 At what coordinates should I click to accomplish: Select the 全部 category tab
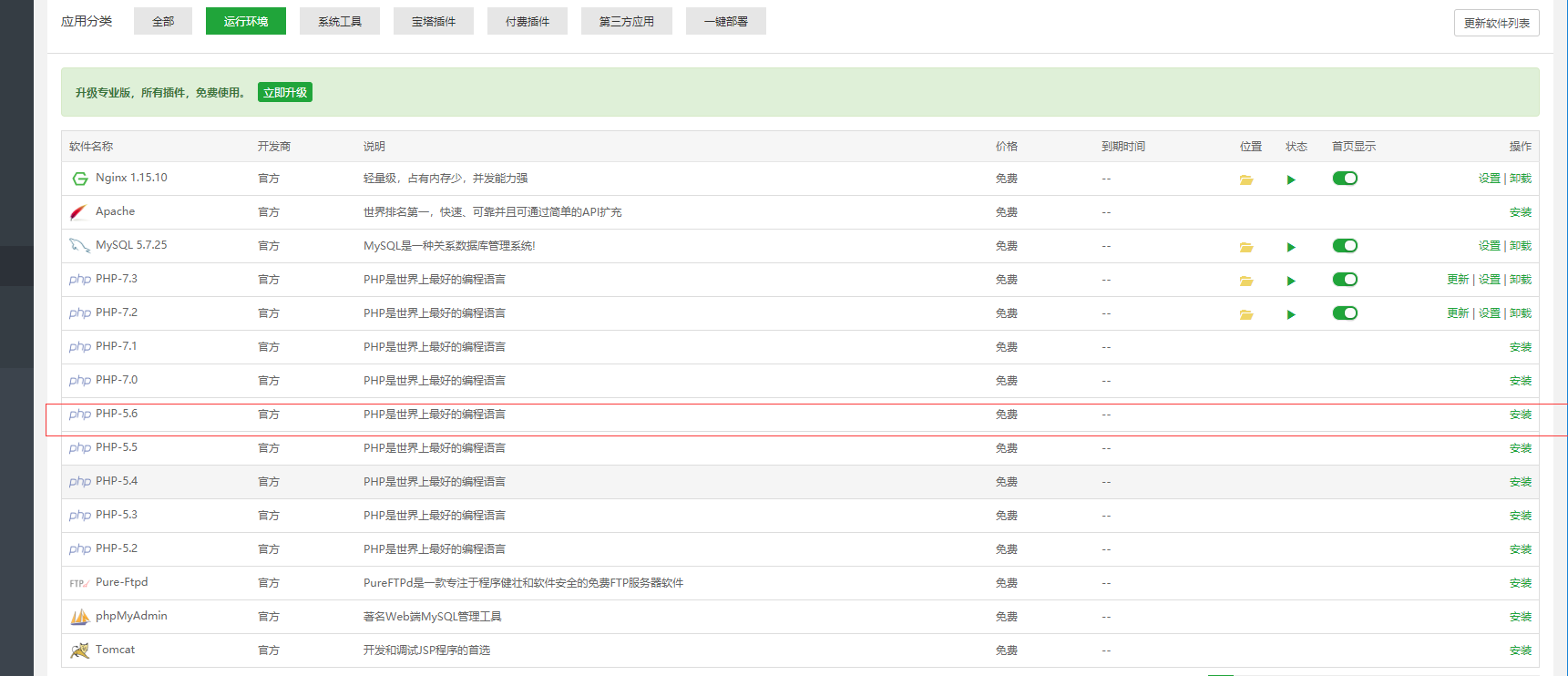tap(163, 21)
